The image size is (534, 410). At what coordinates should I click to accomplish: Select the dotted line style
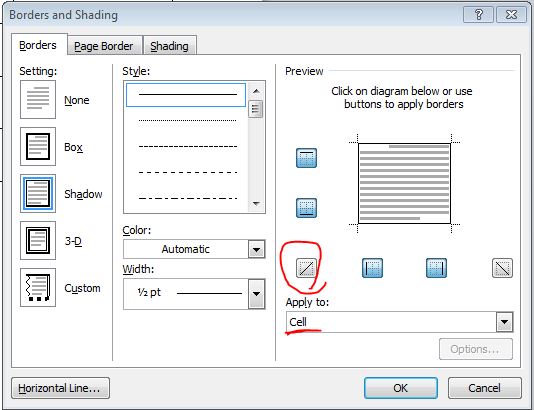coord(187,120)
